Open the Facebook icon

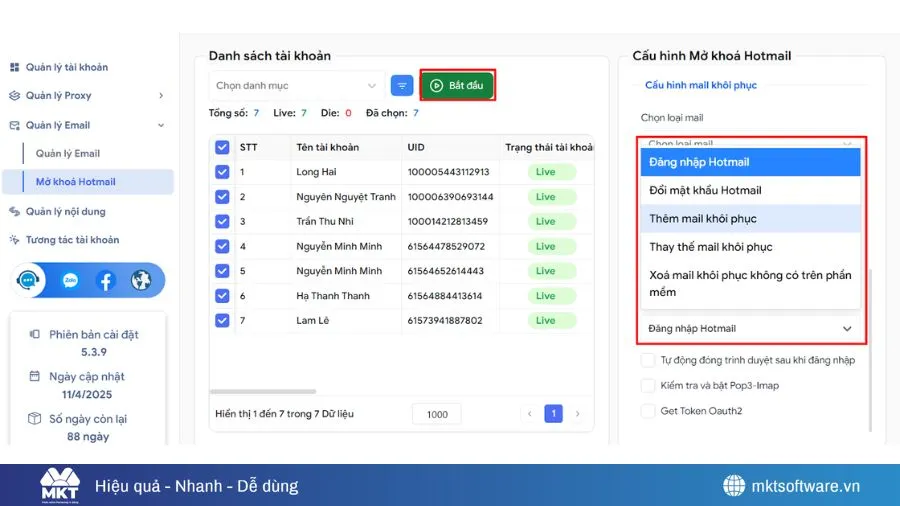coord(106,281)
